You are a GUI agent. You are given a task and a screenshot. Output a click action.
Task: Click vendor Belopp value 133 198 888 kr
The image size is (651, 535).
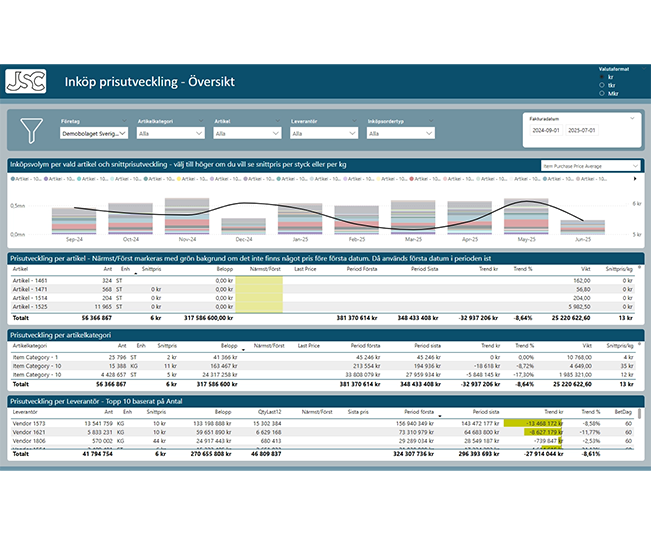click(x=212, y=424)
